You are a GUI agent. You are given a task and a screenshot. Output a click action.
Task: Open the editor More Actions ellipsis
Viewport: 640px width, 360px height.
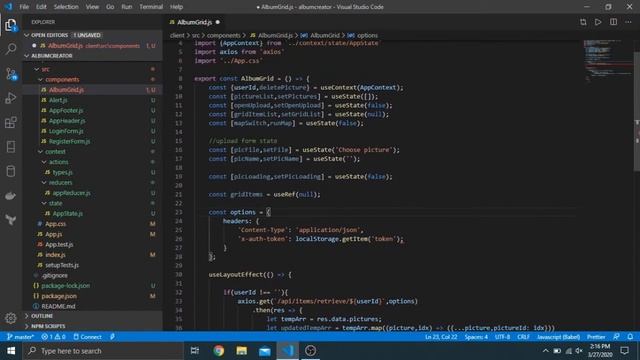click(628, 22)
